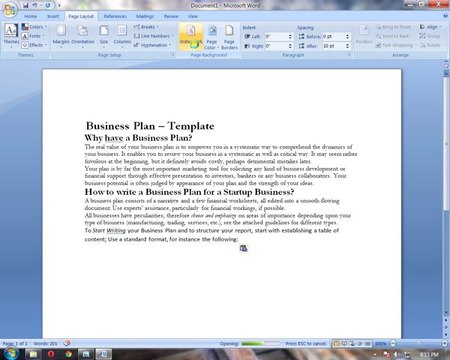Click Send to Back

click(x=392, y=36)
